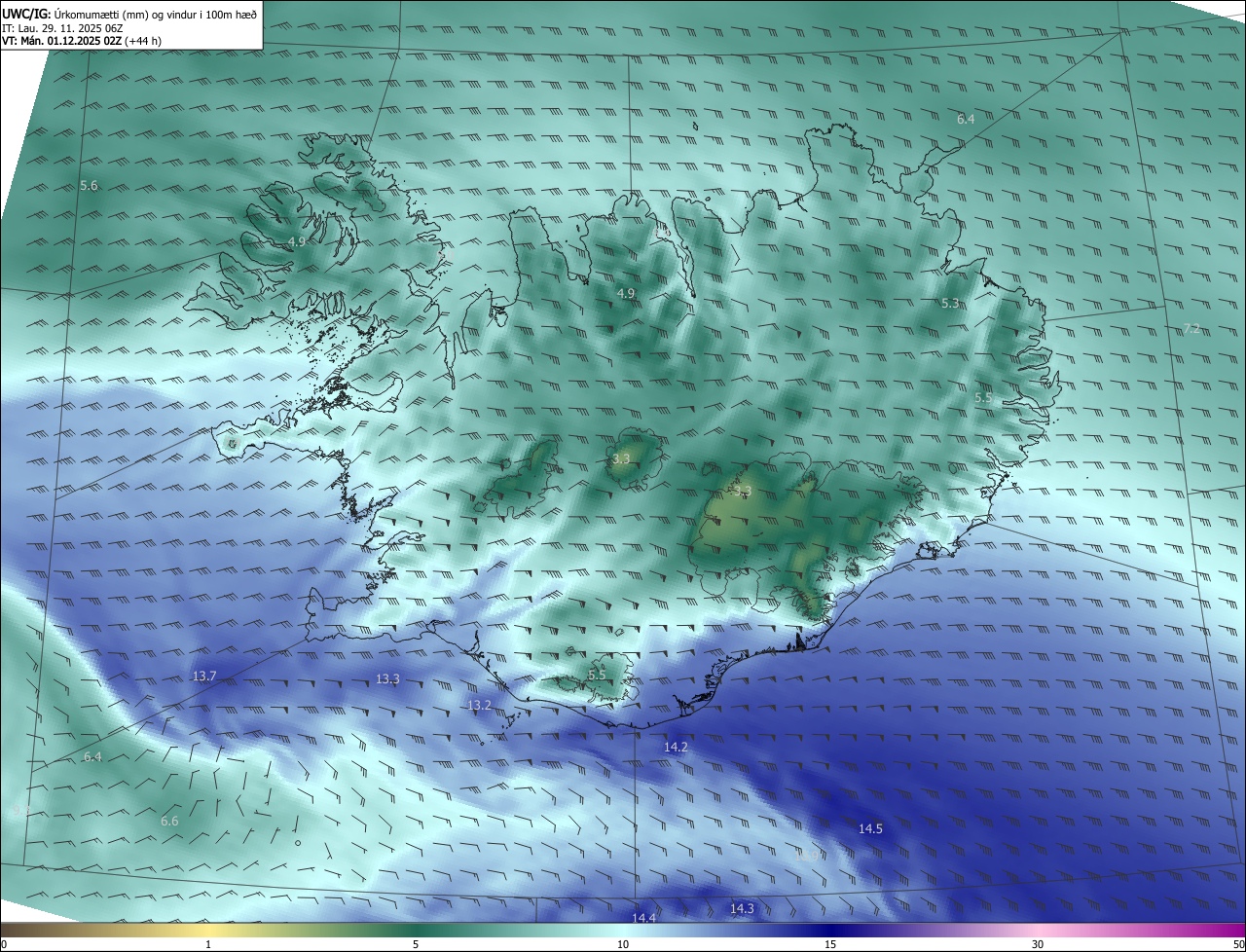Image resolution: width=1246 pixels, height=952 pixels.
Task: Click the 7.2 value label on the map
Action: pyautogui.click(x=1191, y=329)
